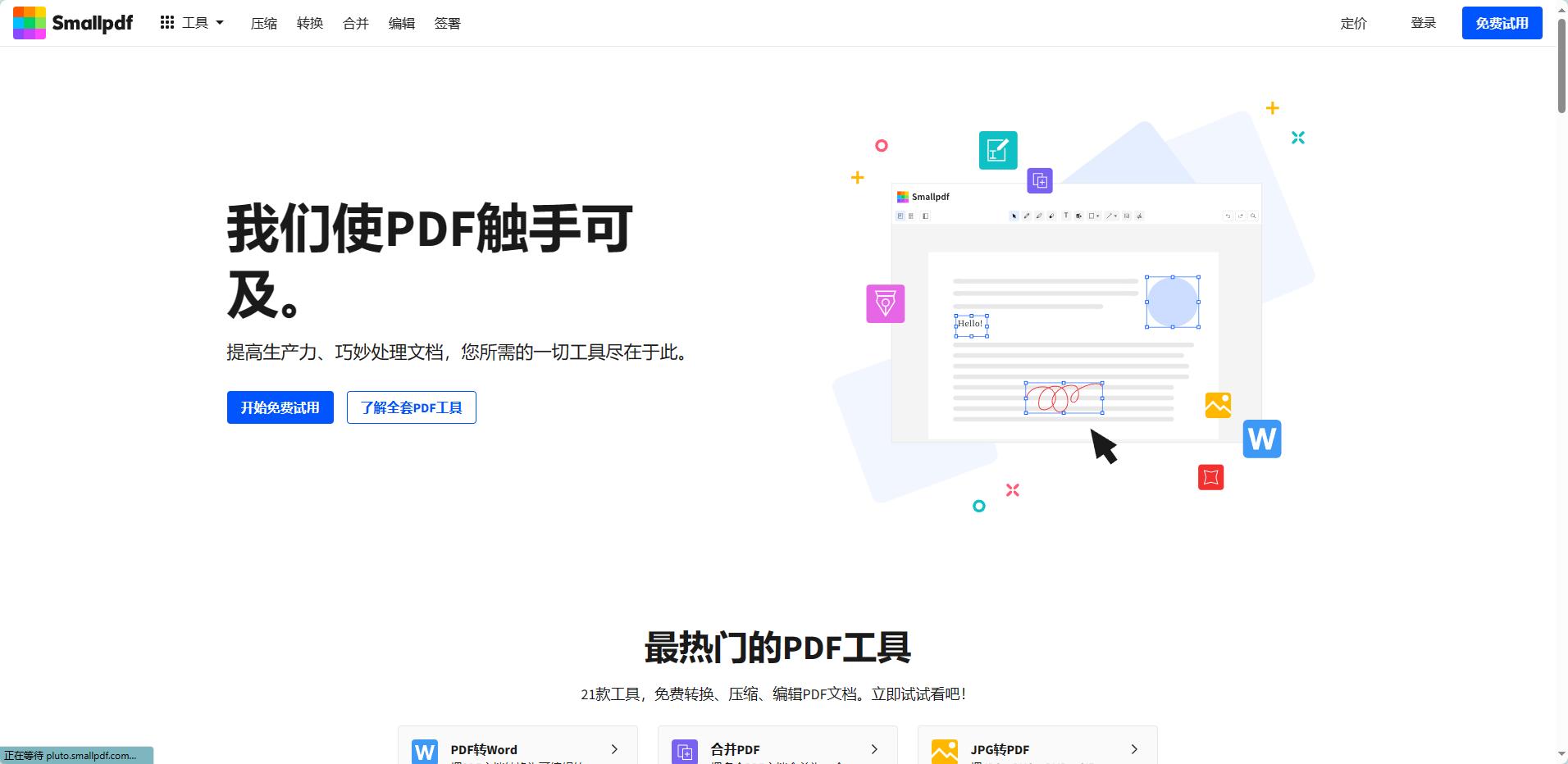The height and width of the screenshot is (764, 1568).
Task: Expand the JPG转PDF card with its arrow
Action: (x=1133, y=748)
